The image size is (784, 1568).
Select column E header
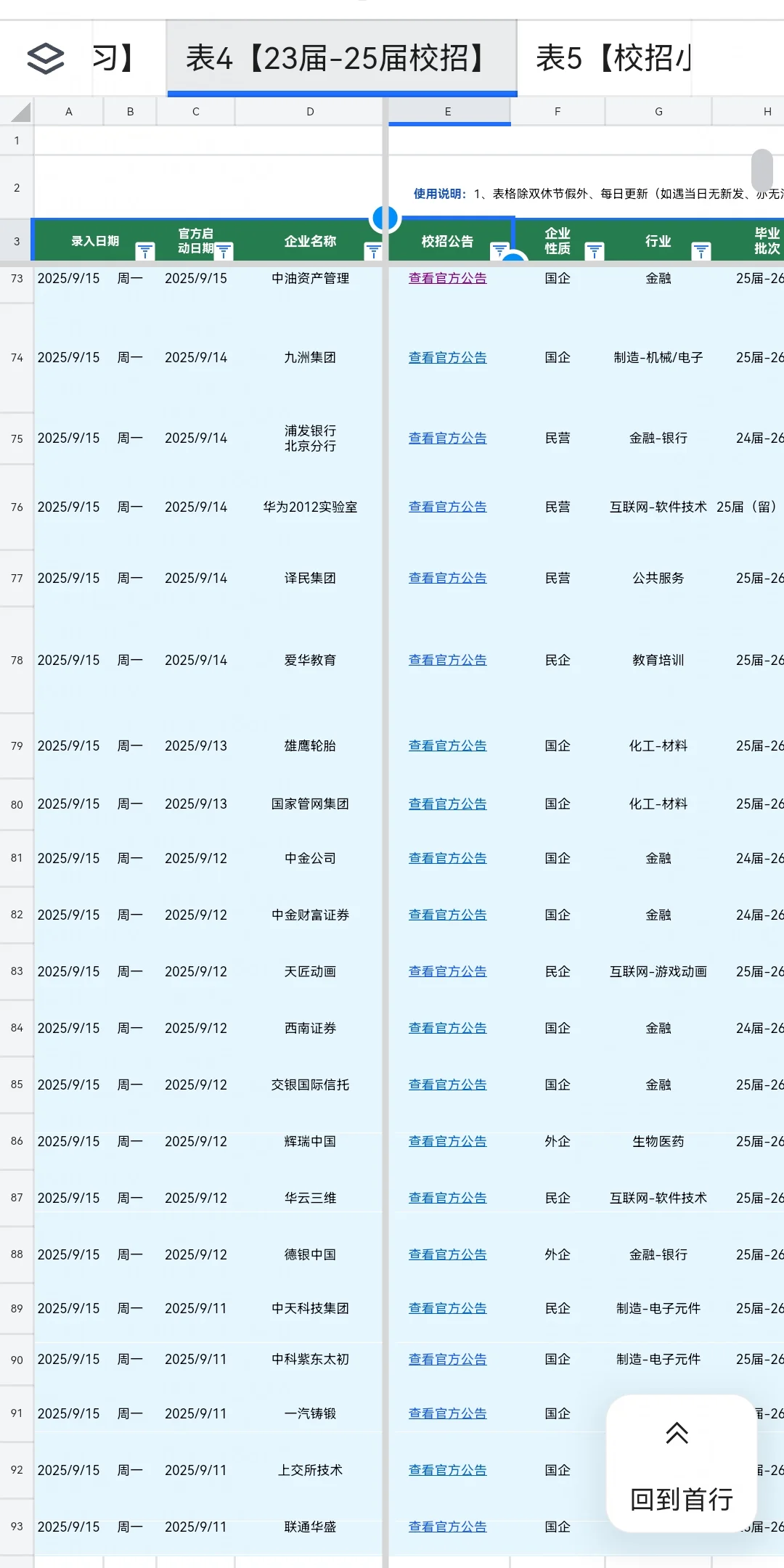(x=448, y=112)
